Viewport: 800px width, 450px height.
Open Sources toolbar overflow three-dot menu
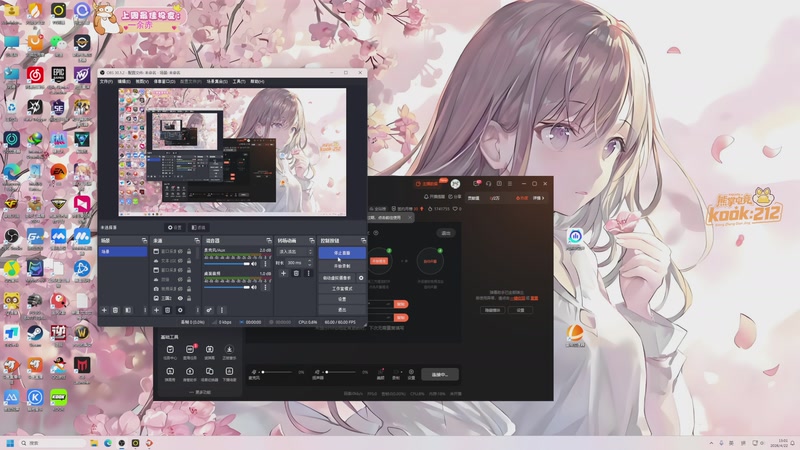tap(198, 310)
